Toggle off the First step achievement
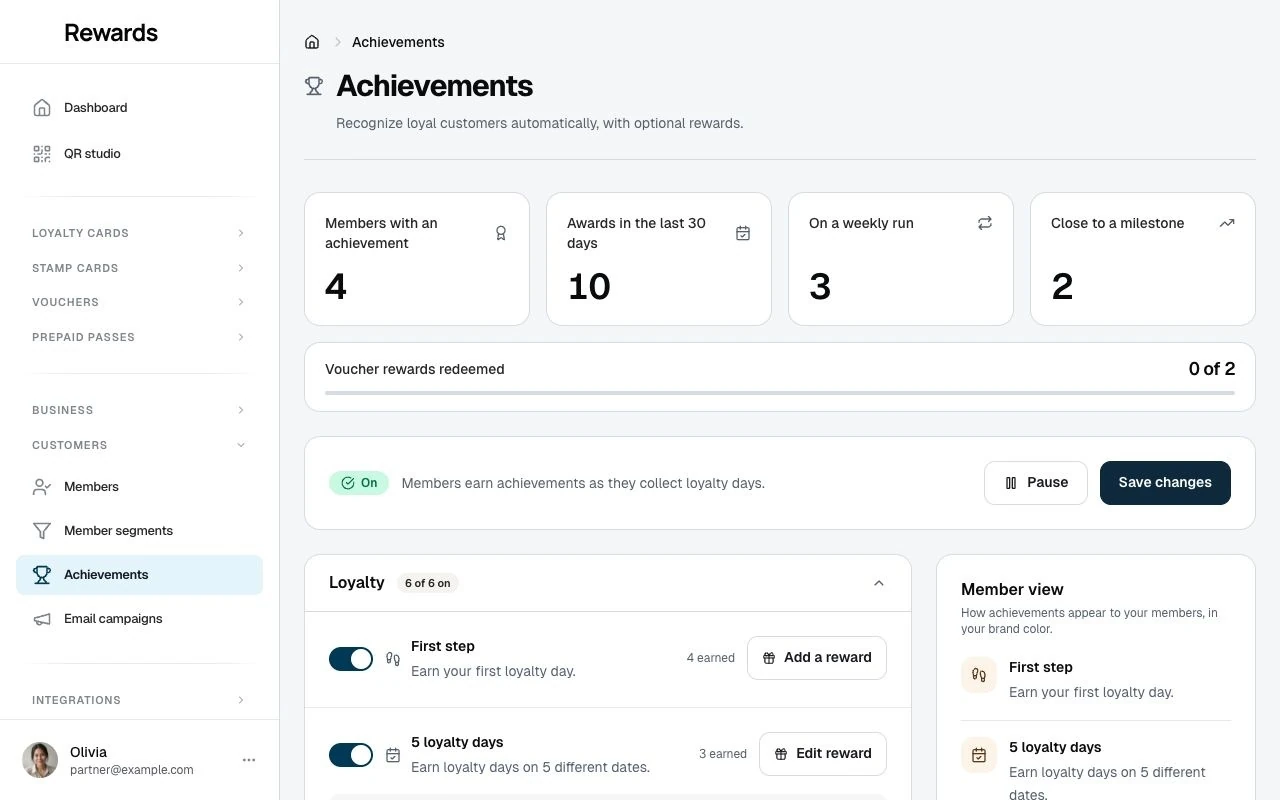This screenshot has width=1280, height=800. click(x=351, y=659)
